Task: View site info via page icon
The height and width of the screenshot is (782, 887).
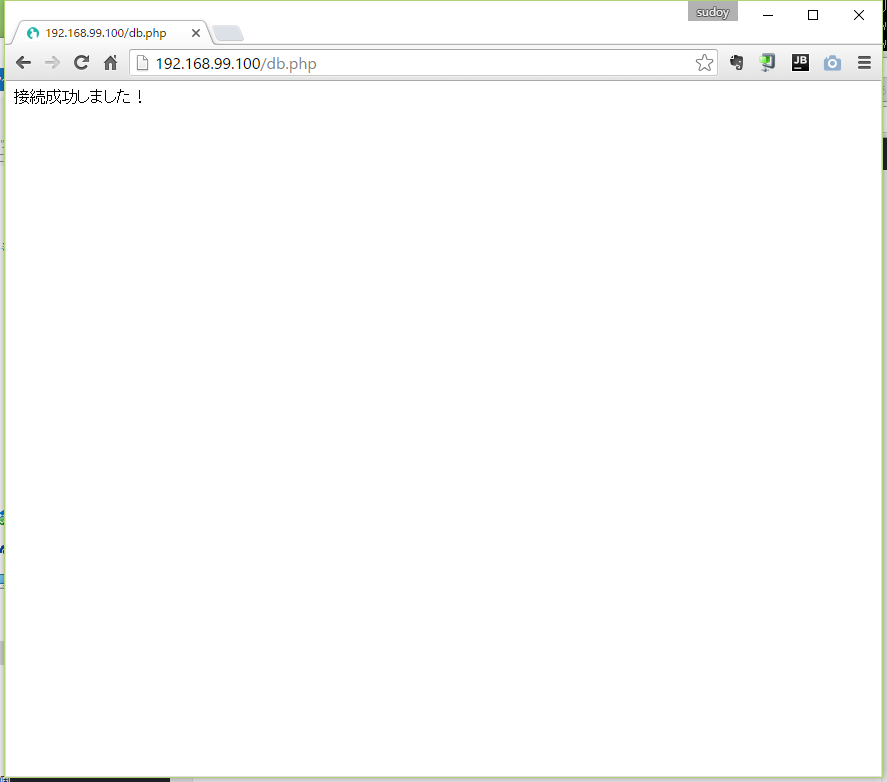Action: pos(142,63)
